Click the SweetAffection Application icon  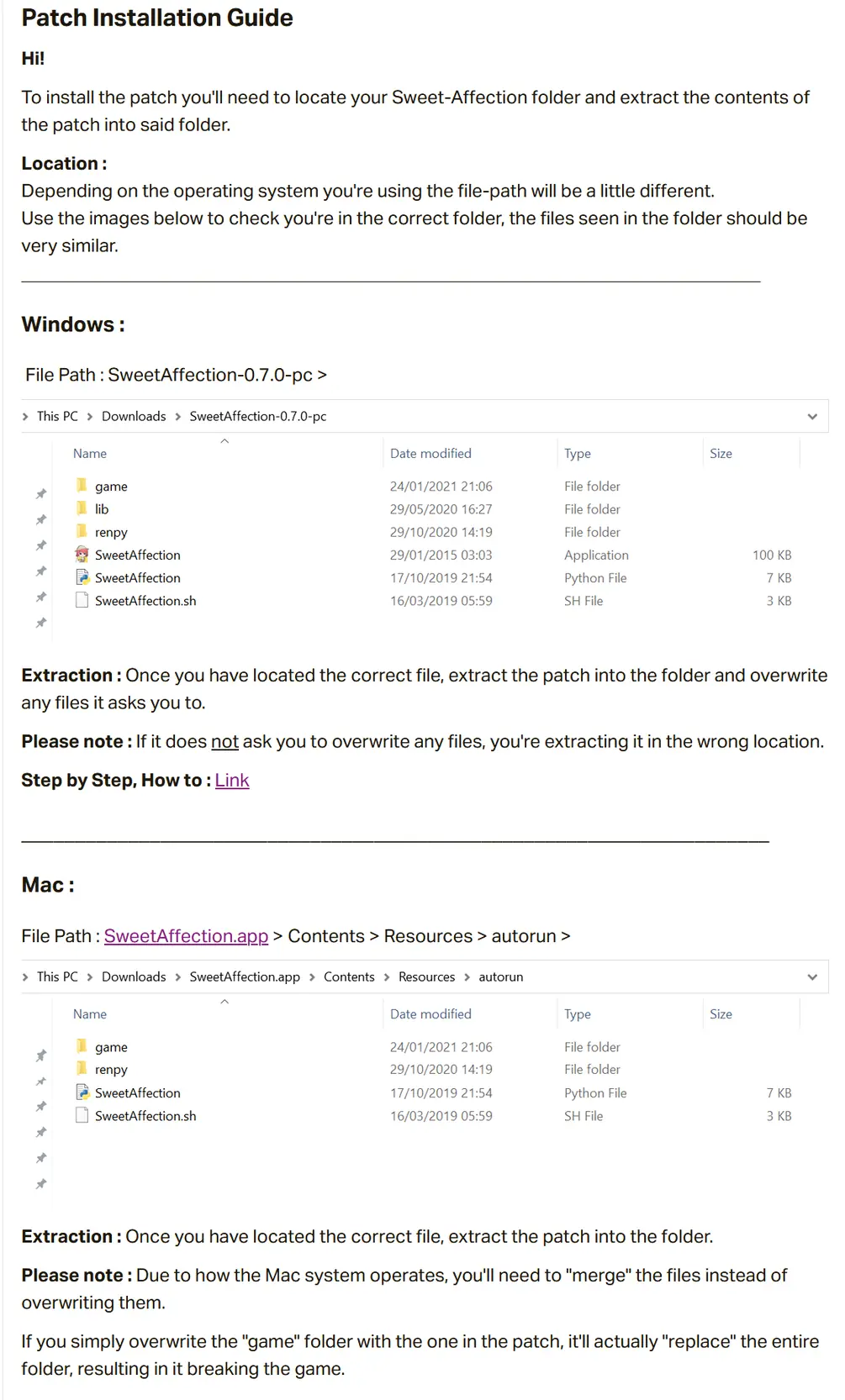pos(82,555)
